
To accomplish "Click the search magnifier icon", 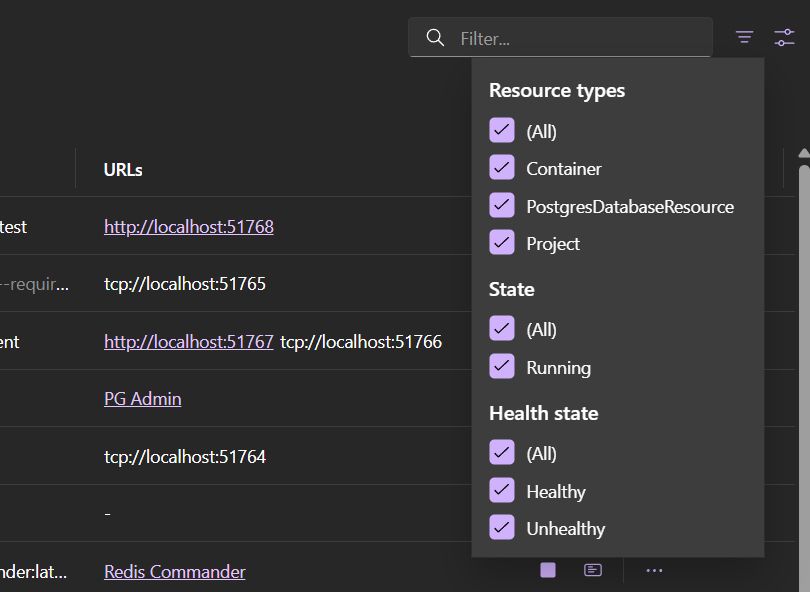I will tap(435, 38).
